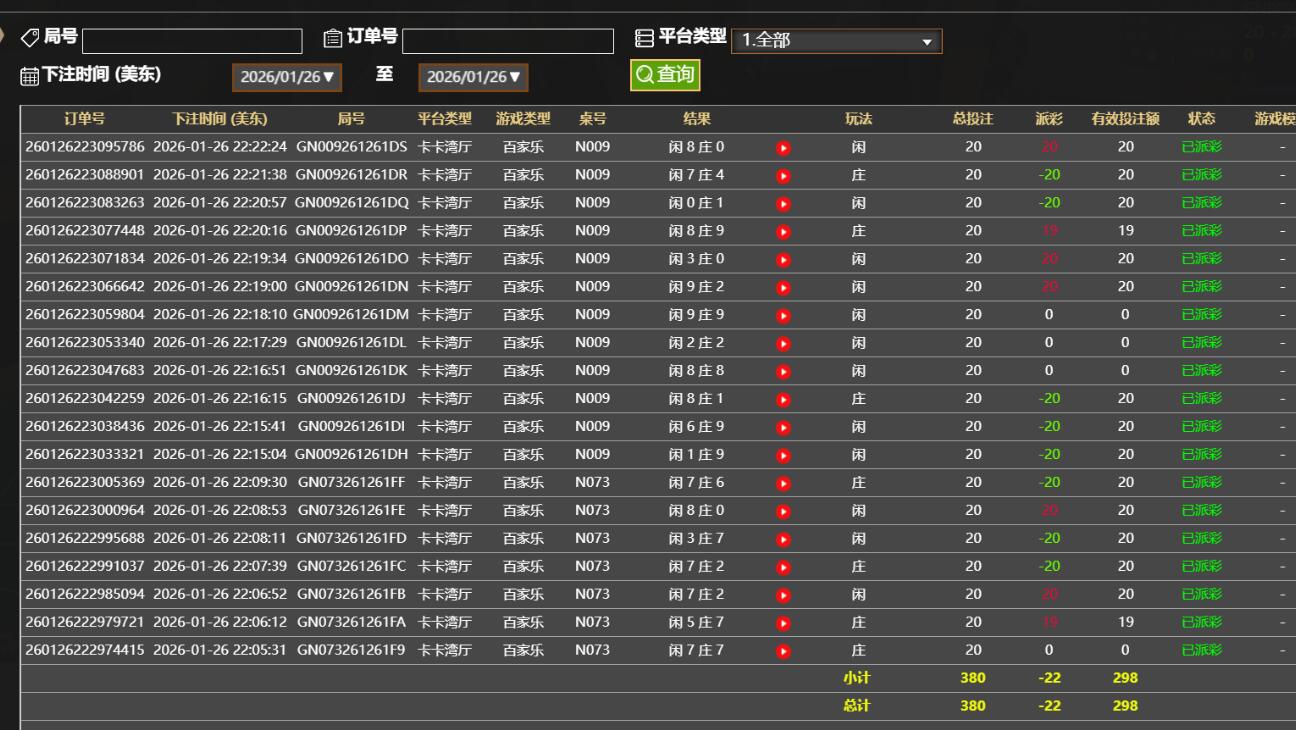Click the 有效投注额 column header

[1125, 119]
